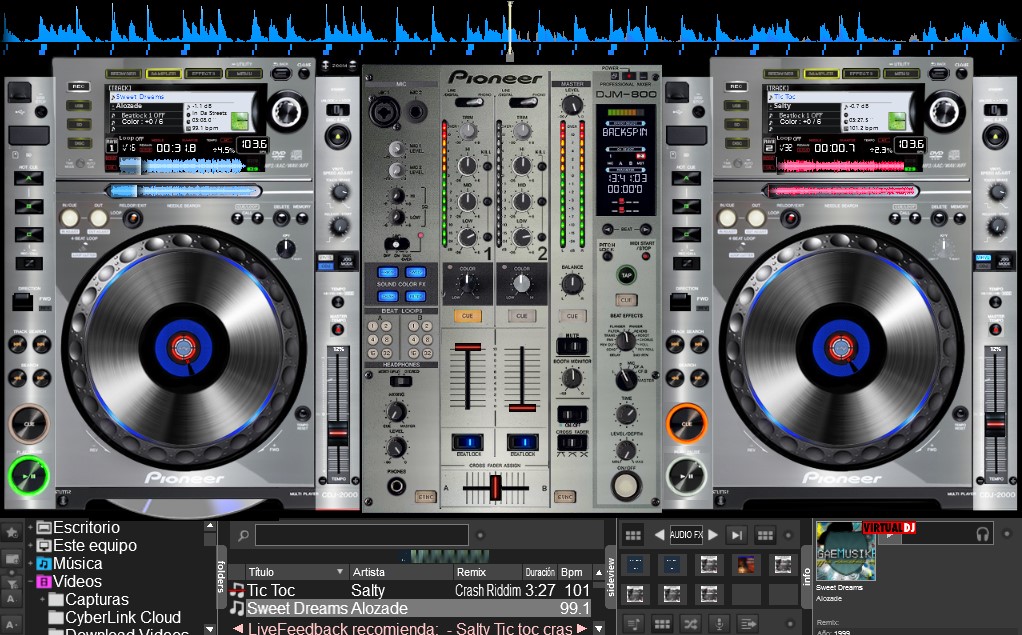This screenshot has width=1022, height=635.
Task: Open the Sampler tab on left deck
Action: (163, 74)
